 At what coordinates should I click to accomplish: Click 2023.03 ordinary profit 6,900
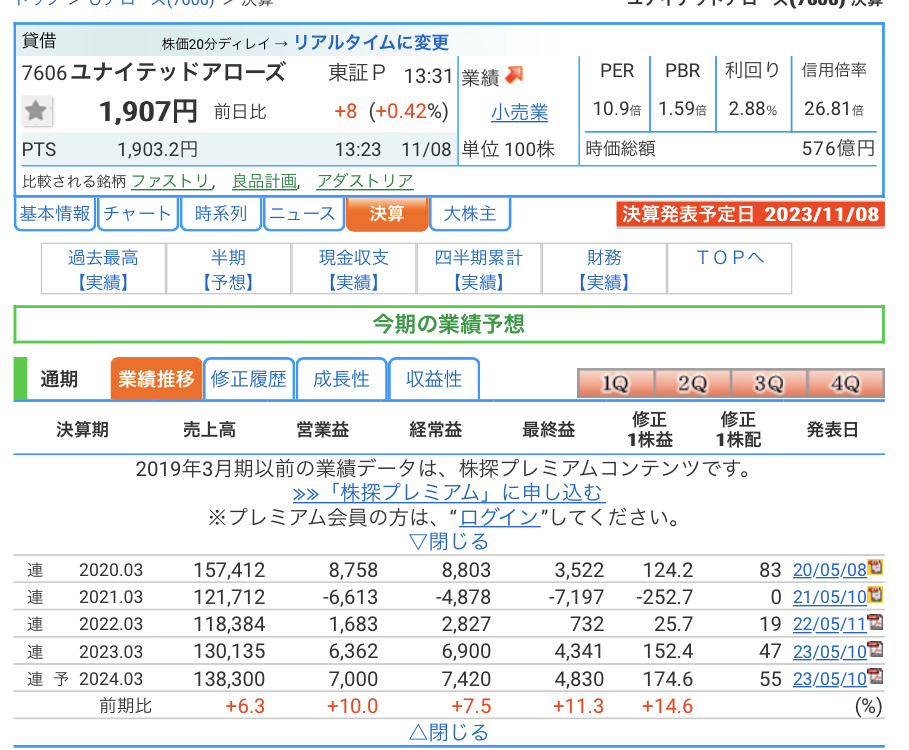coord(466,651)
